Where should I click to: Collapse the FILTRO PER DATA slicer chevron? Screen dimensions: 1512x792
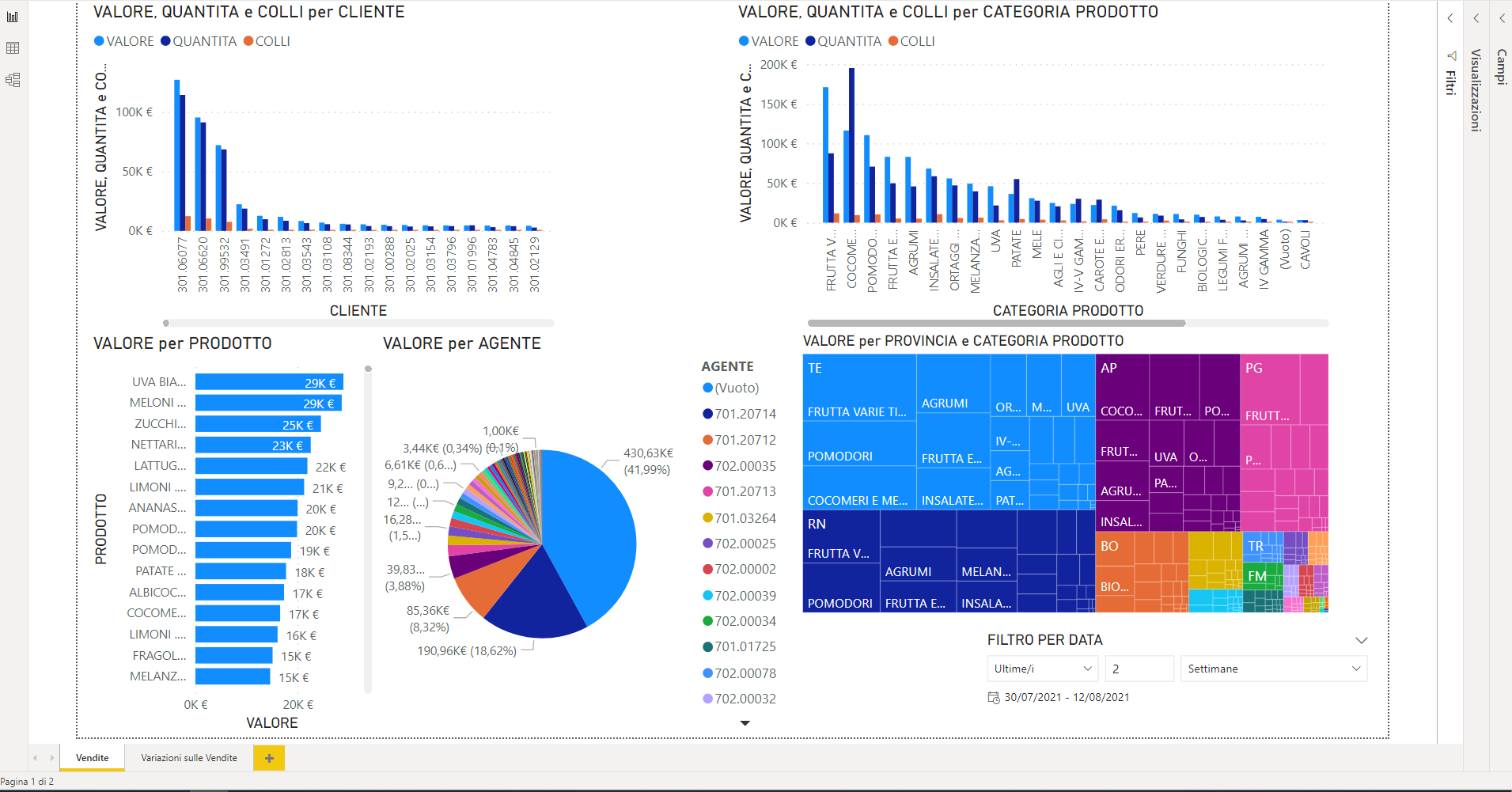pyautogui.click(x=1361, y=640)
